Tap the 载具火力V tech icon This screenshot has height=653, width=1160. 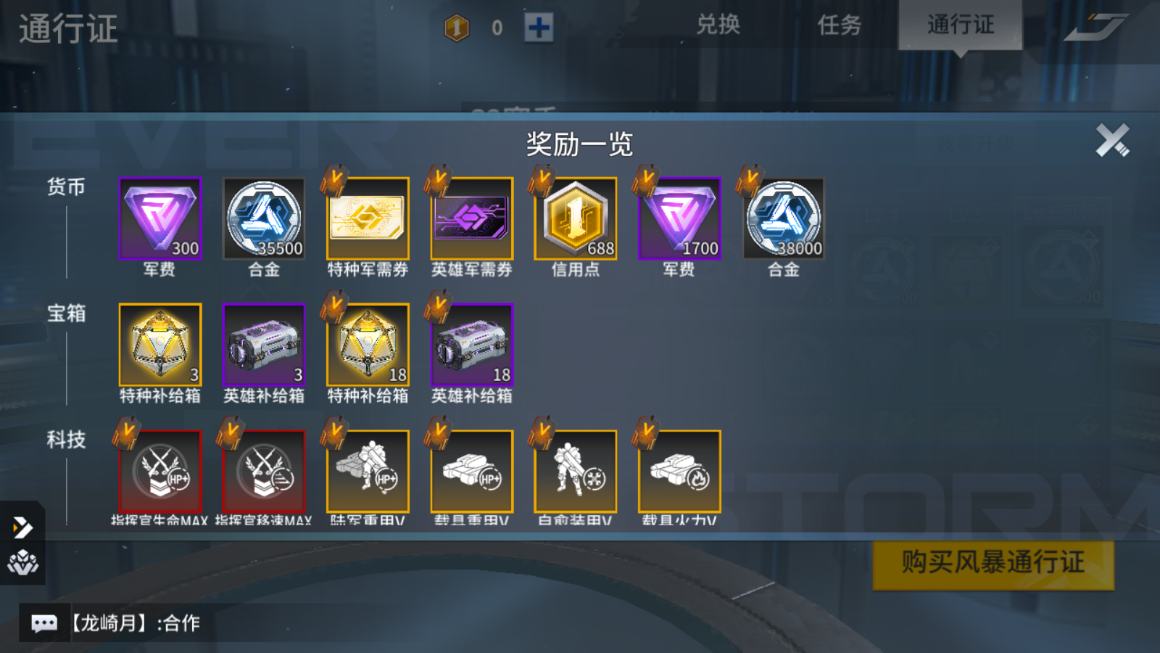click(x=679, y=471)
